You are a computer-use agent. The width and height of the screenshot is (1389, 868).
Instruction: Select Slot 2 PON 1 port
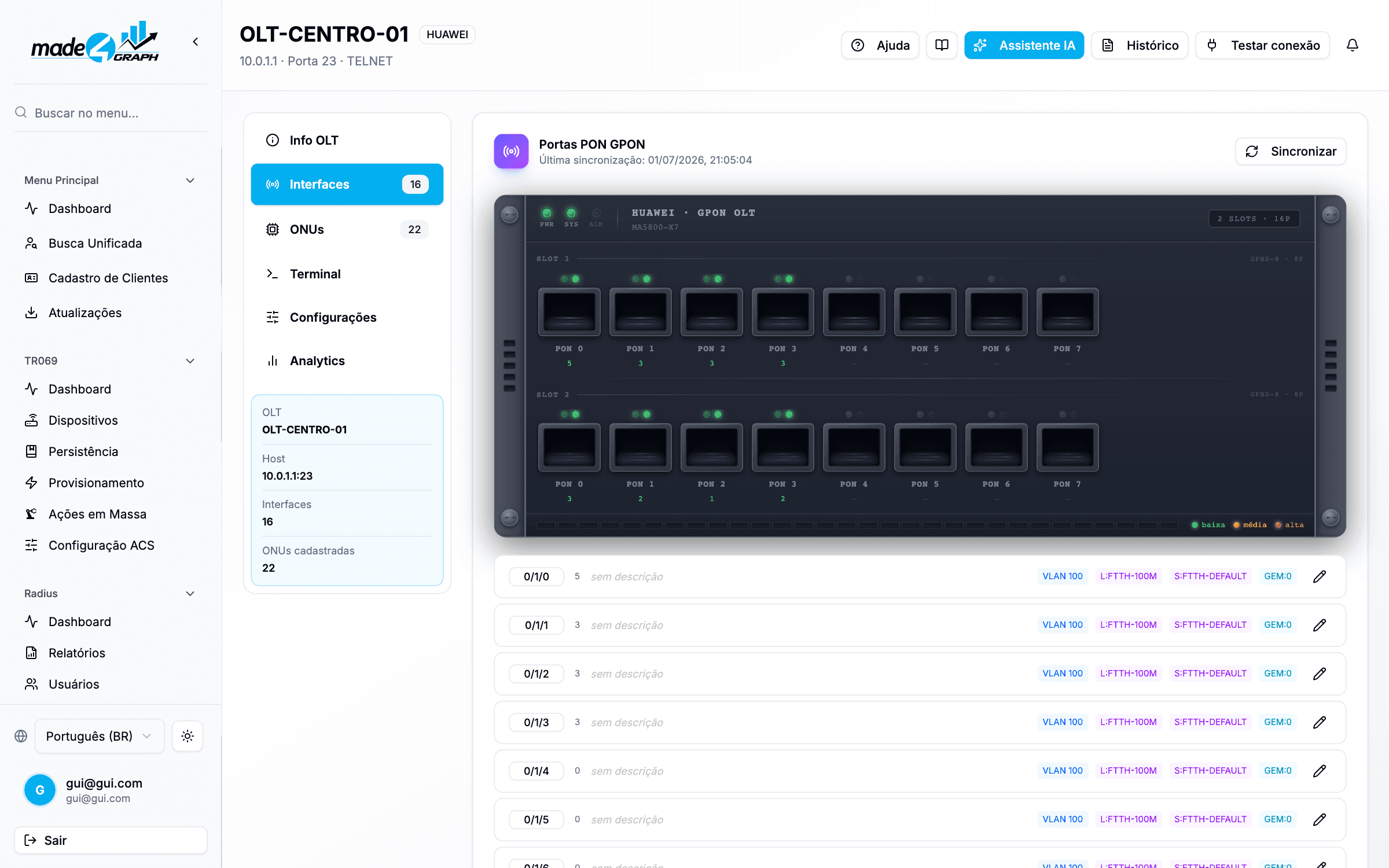[641, 447]
